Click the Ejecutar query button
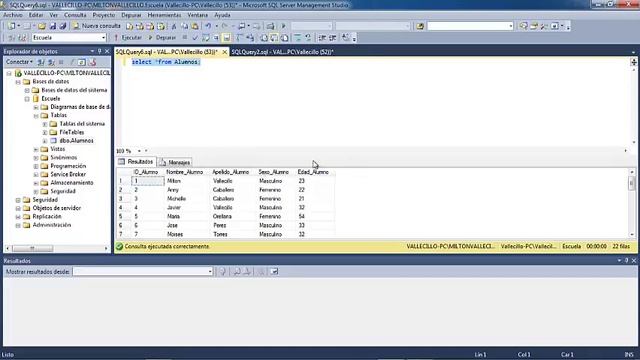 coord(128,38)
